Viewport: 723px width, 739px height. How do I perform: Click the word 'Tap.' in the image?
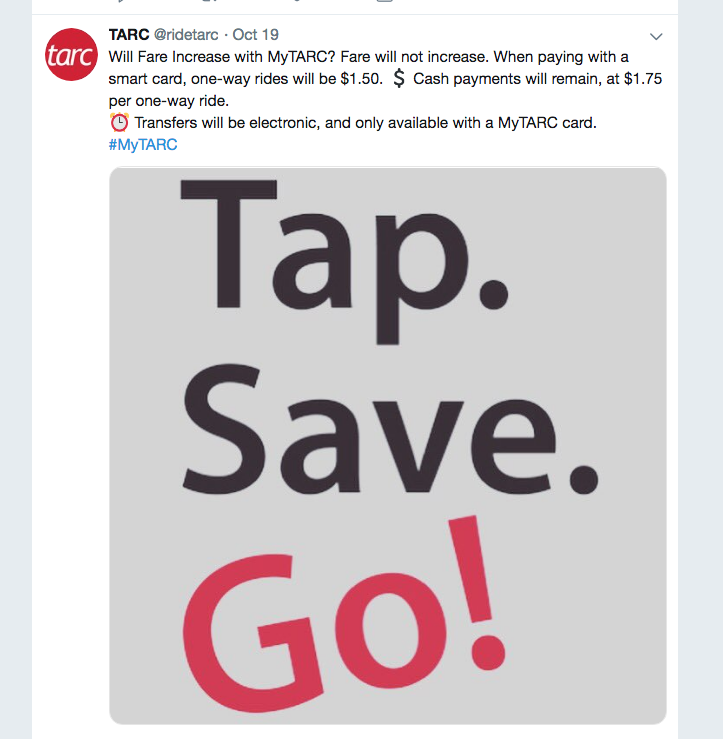tap(344, 262)
